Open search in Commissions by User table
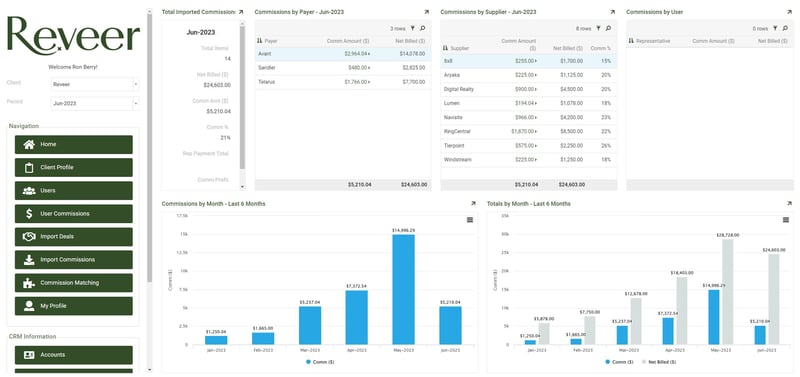 coord(785,29)
